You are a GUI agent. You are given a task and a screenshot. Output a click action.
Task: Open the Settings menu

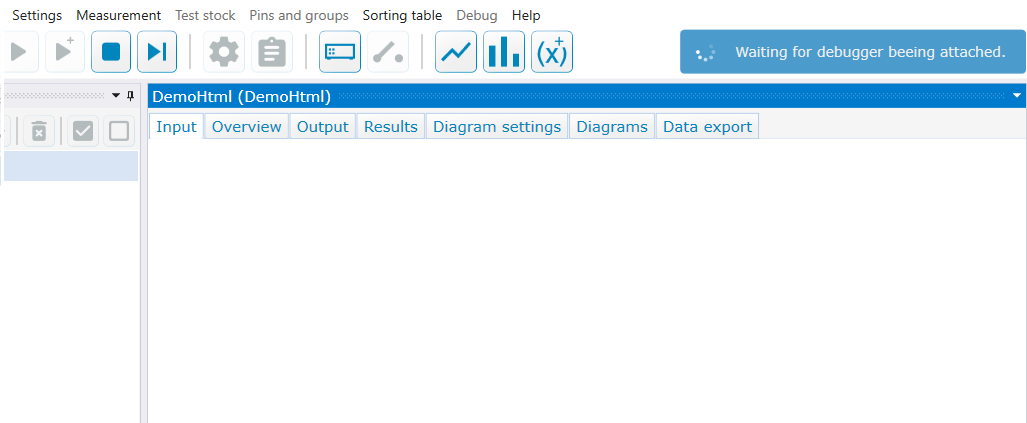click(x=37, y=15)
